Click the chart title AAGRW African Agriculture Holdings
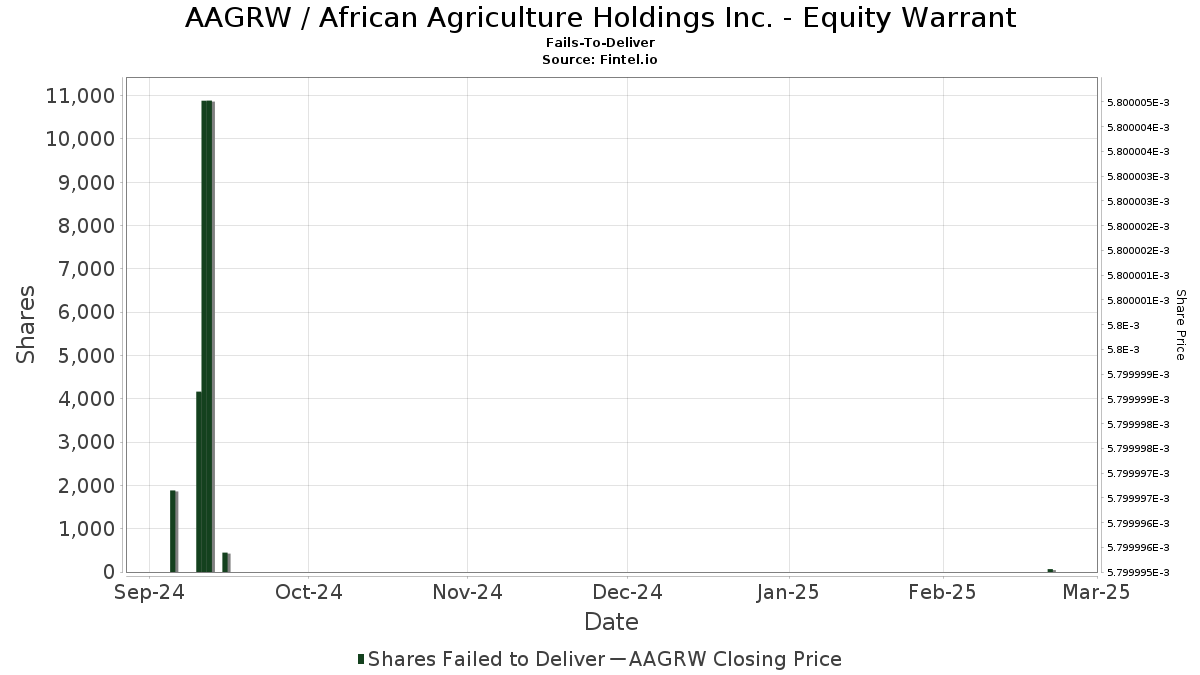Viewport: 1200px width, 675px height. (600, 18)
